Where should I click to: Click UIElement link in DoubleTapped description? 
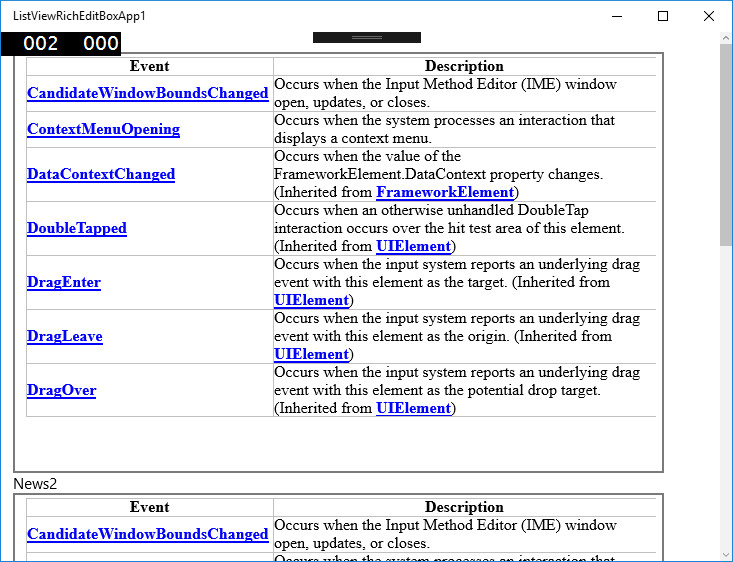(x=414, y=246)
